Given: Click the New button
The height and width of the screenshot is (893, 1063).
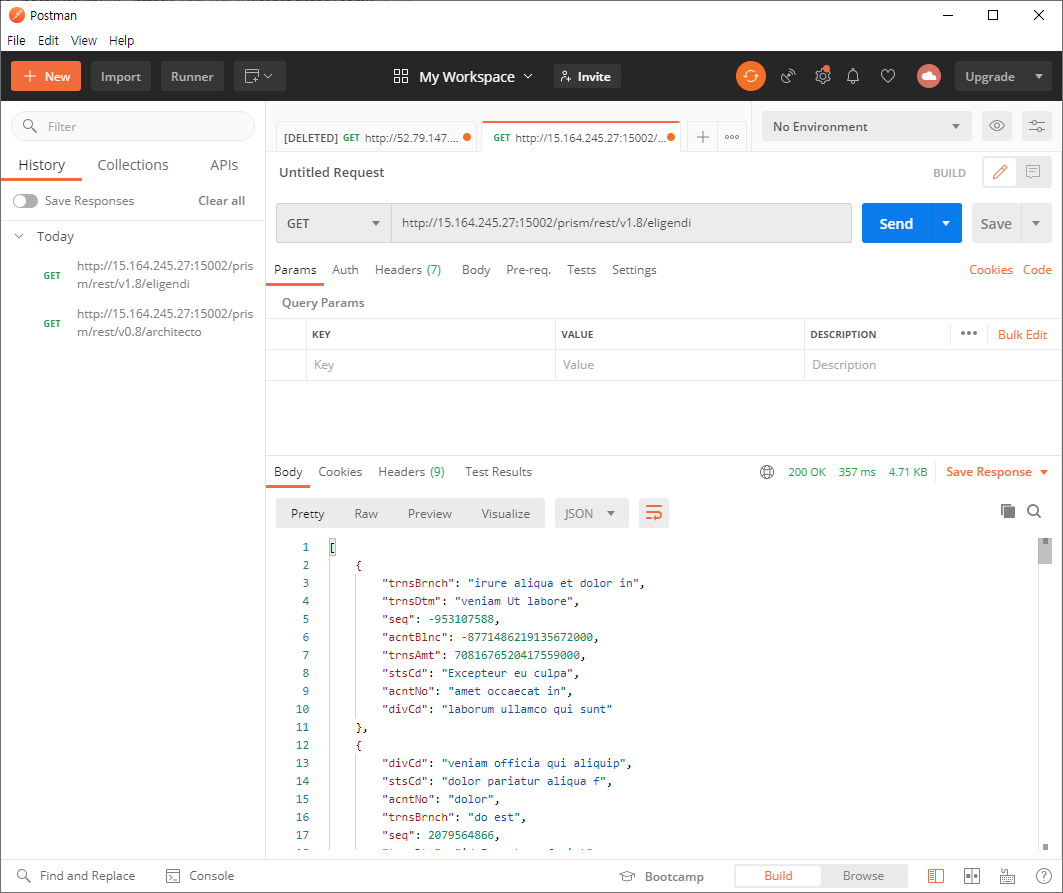Looking at the screenshot, I should pos(46,76).
